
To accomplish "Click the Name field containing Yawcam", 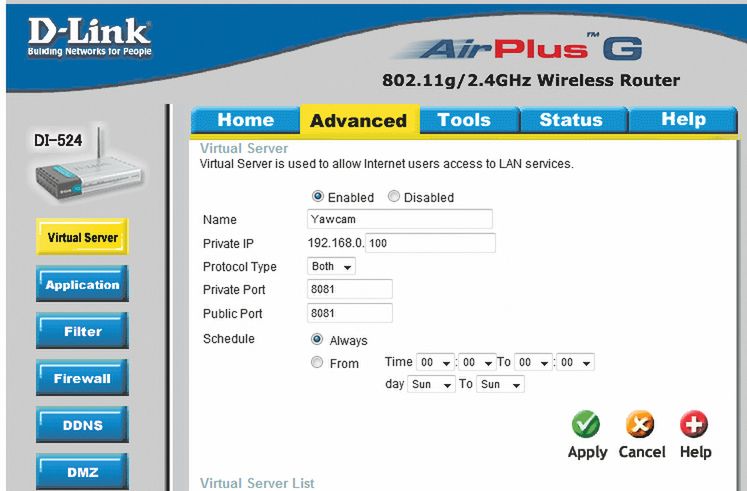I will click(x=400, y=219).
